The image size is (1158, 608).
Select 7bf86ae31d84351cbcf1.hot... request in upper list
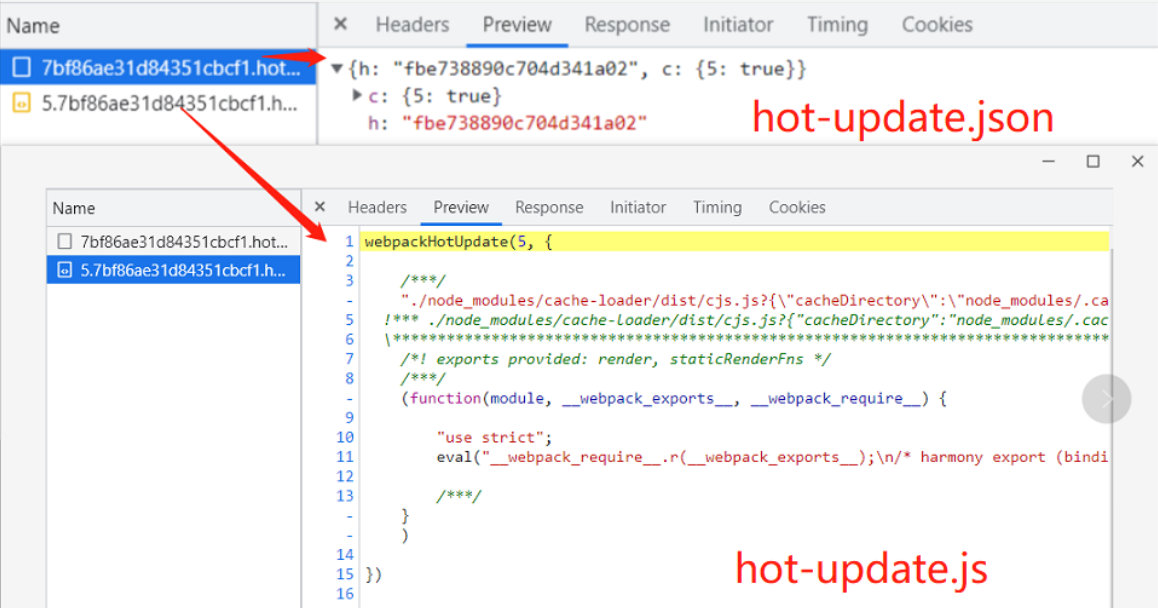pos(158,67)
